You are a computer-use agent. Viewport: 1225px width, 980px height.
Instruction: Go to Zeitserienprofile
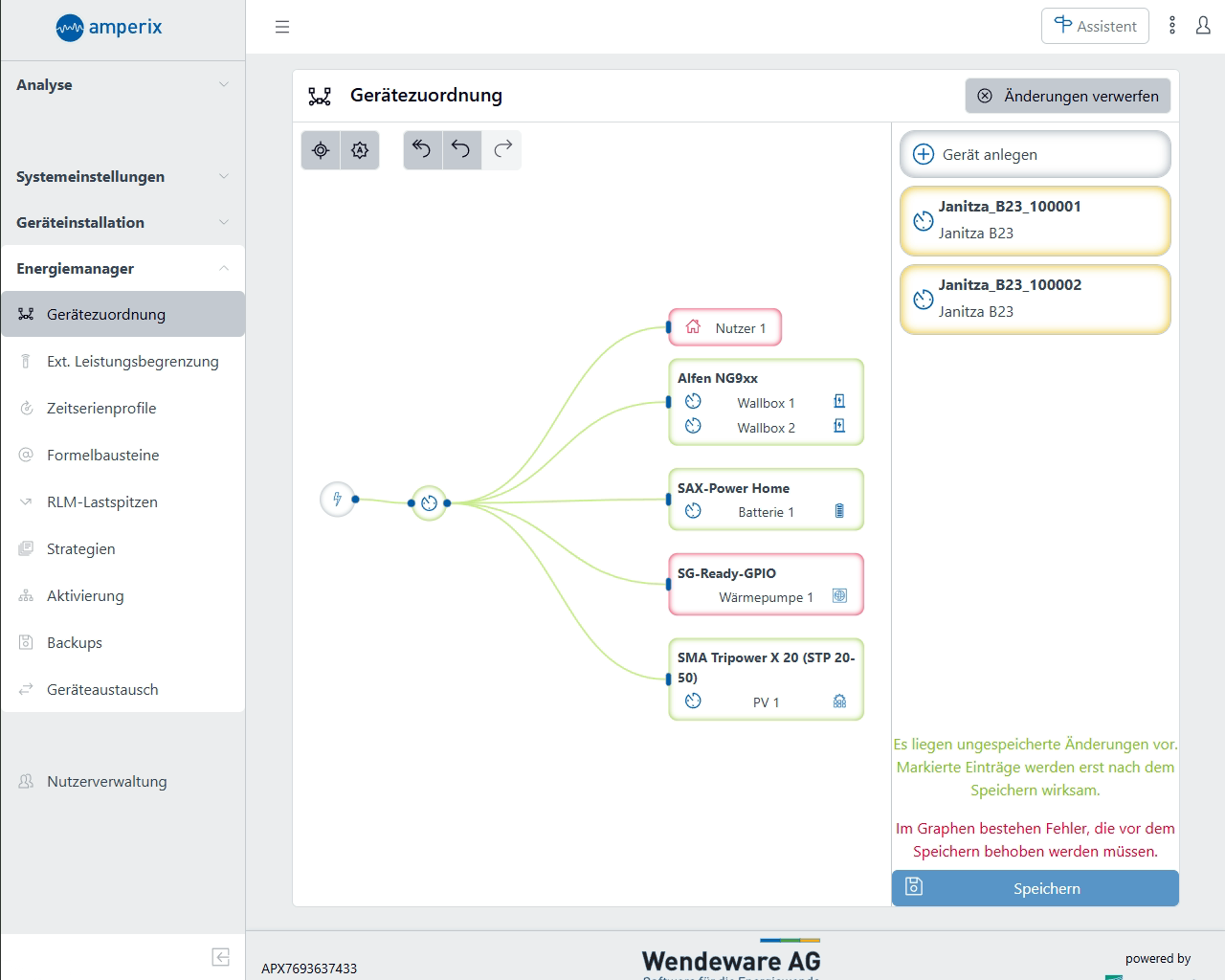pyautogui.click(x=122, y=408)
